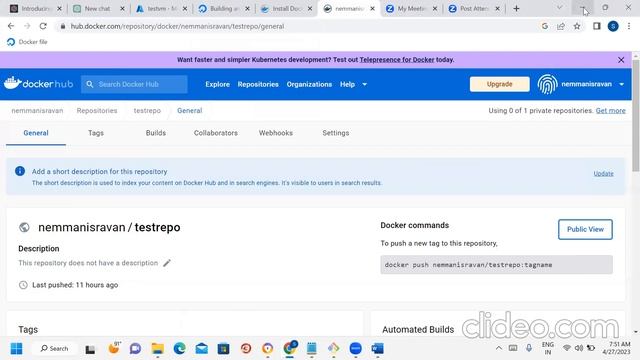Open the Zoom app from the taskbar
The image size is (640, 360).
click(356, 349)
